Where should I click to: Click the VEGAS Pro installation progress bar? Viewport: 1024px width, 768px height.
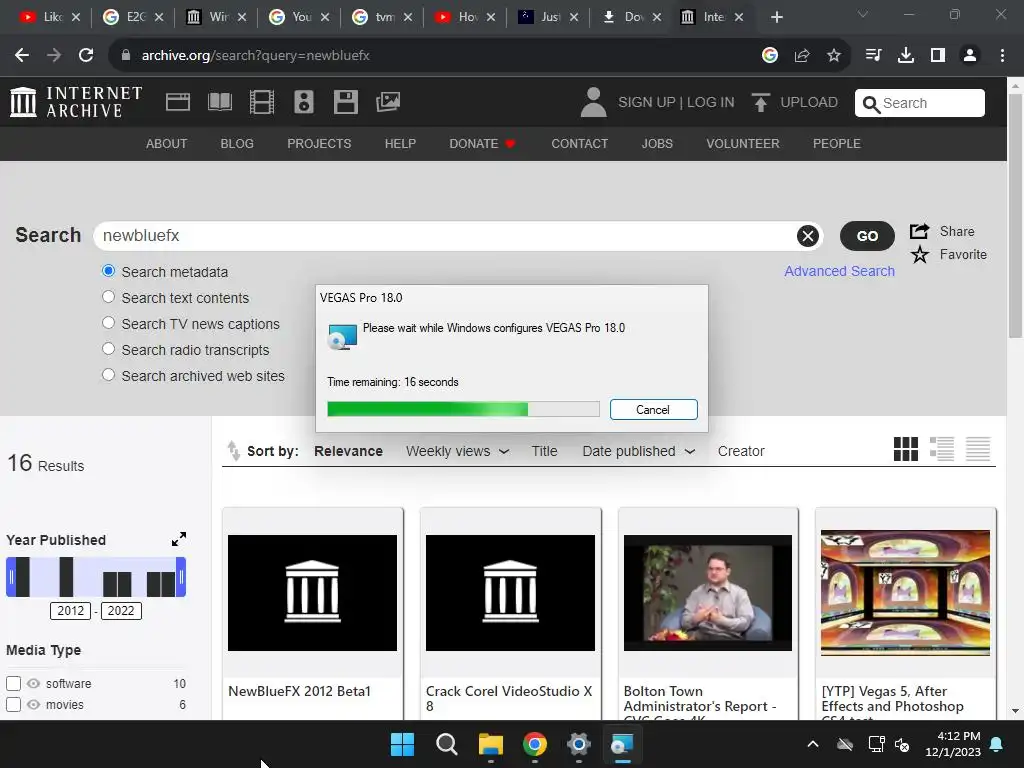click(463, 409)
